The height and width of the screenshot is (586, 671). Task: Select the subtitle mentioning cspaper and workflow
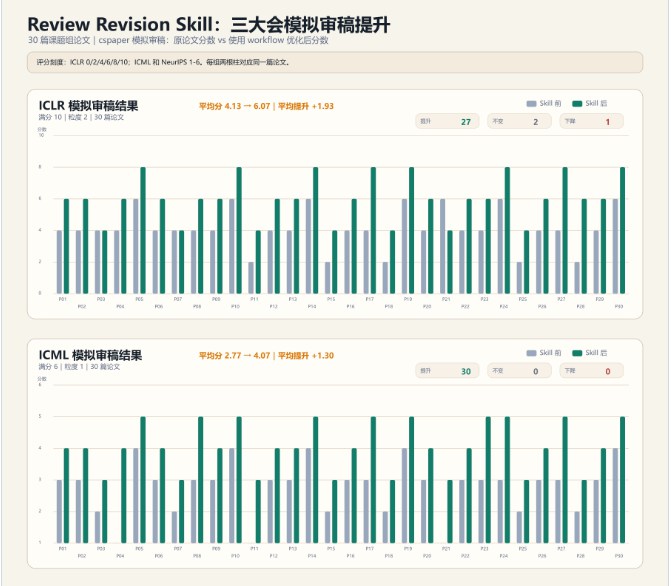(178, 40)
